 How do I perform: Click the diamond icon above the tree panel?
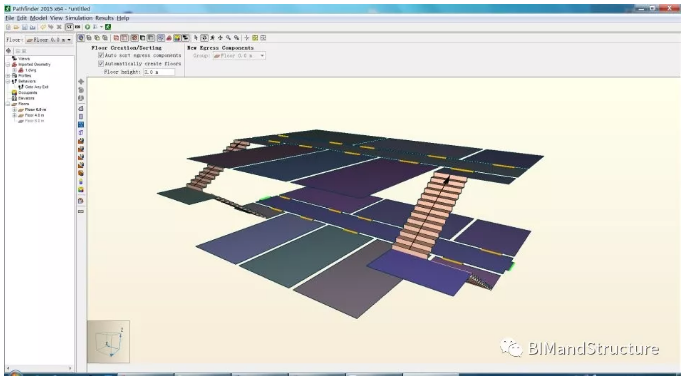[8, 50]
